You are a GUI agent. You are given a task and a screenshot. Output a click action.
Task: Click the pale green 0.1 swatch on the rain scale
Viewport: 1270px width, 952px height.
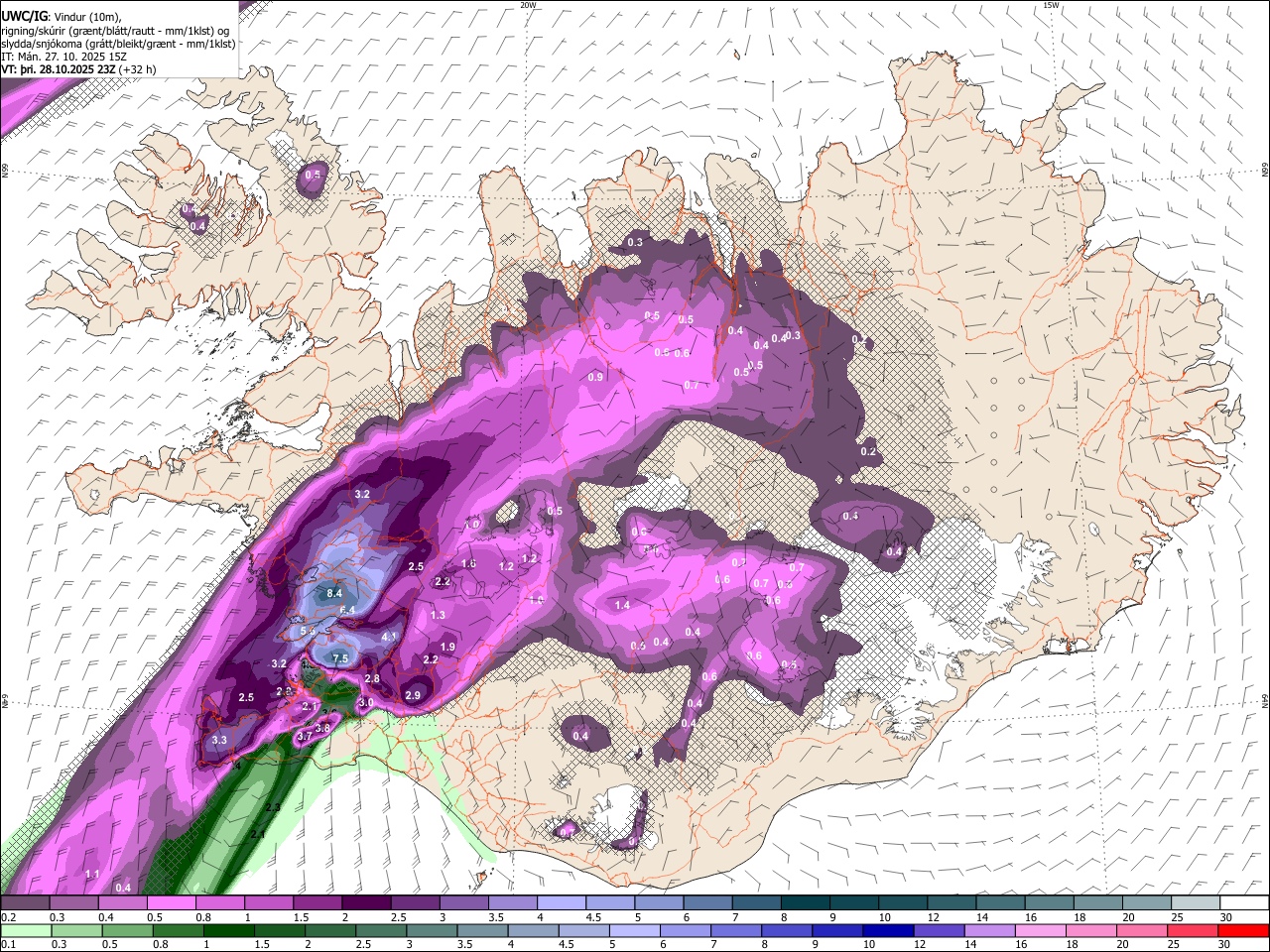click(25, 930)
